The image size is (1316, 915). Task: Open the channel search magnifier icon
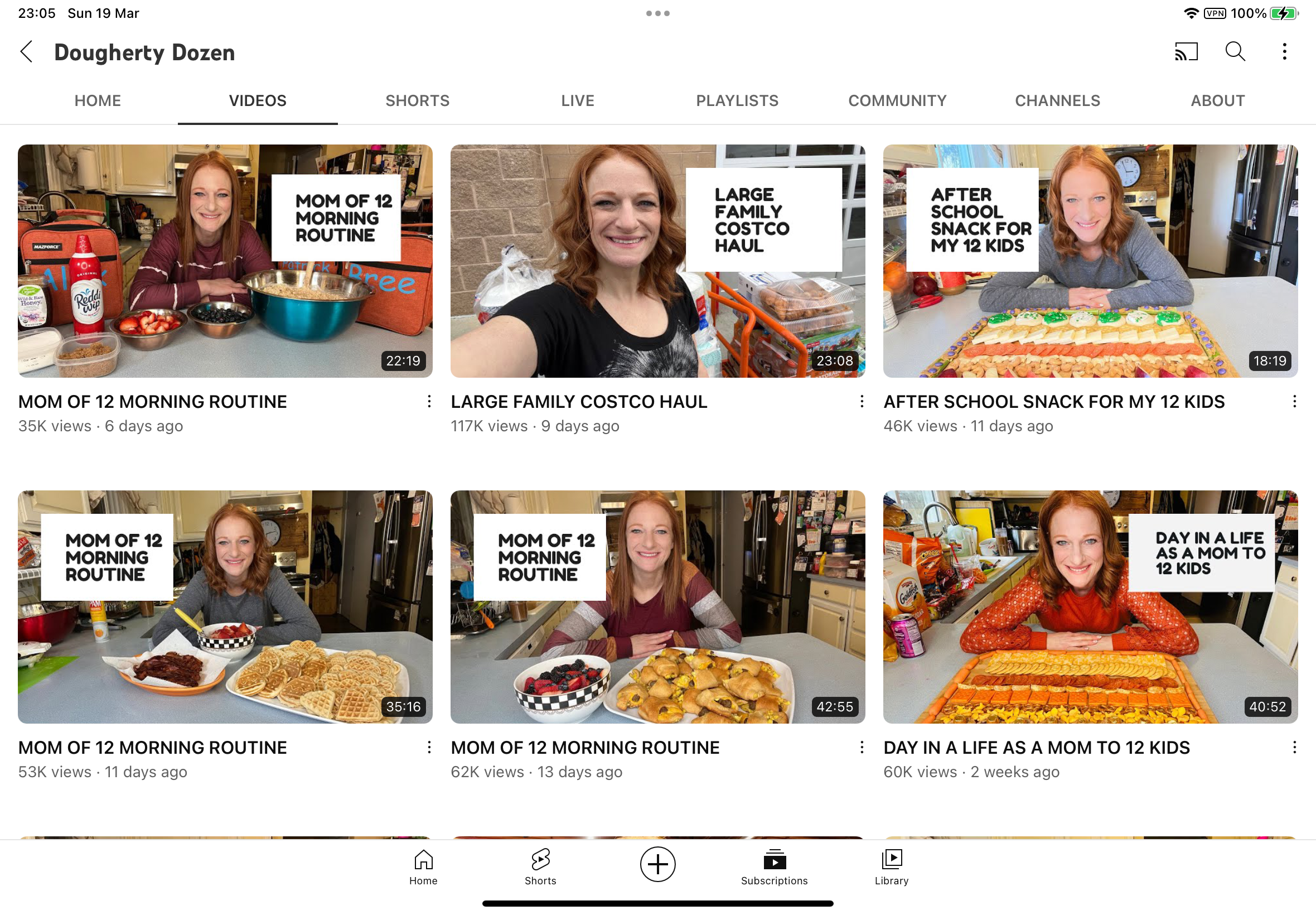point(1235,51)
